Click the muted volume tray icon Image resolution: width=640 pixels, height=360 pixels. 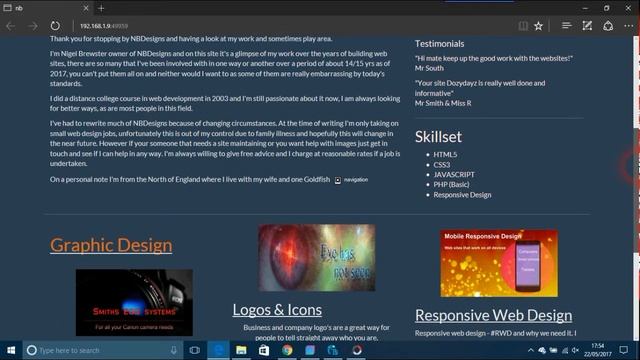(576, 350)
